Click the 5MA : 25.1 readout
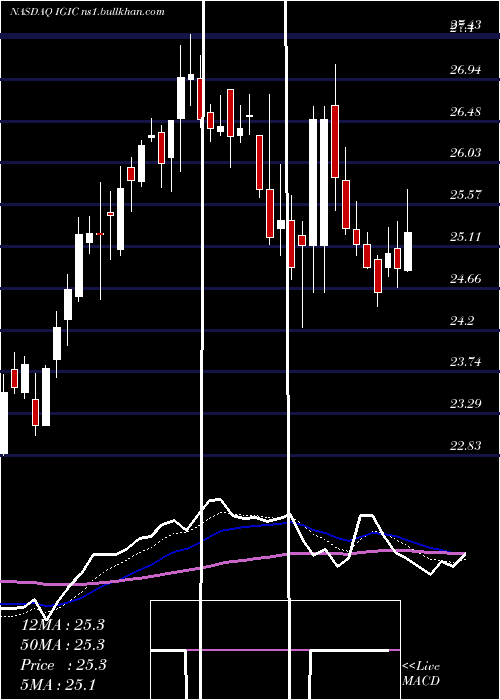Image resolution: width=500 pixels, height=700 pixels. (x=58, y=684)
